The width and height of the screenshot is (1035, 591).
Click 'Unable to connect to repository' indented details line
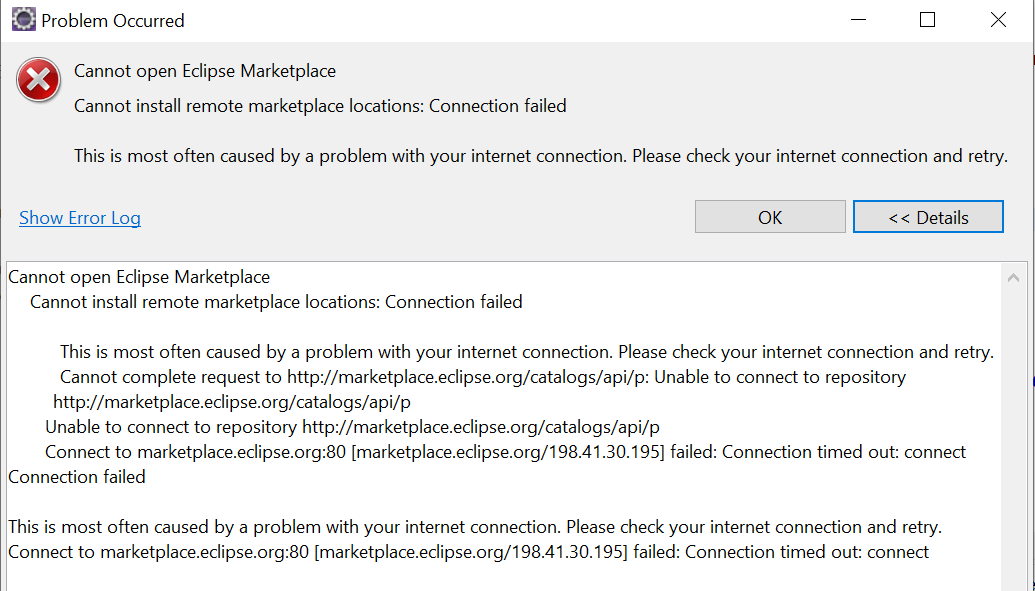(352, 427)
